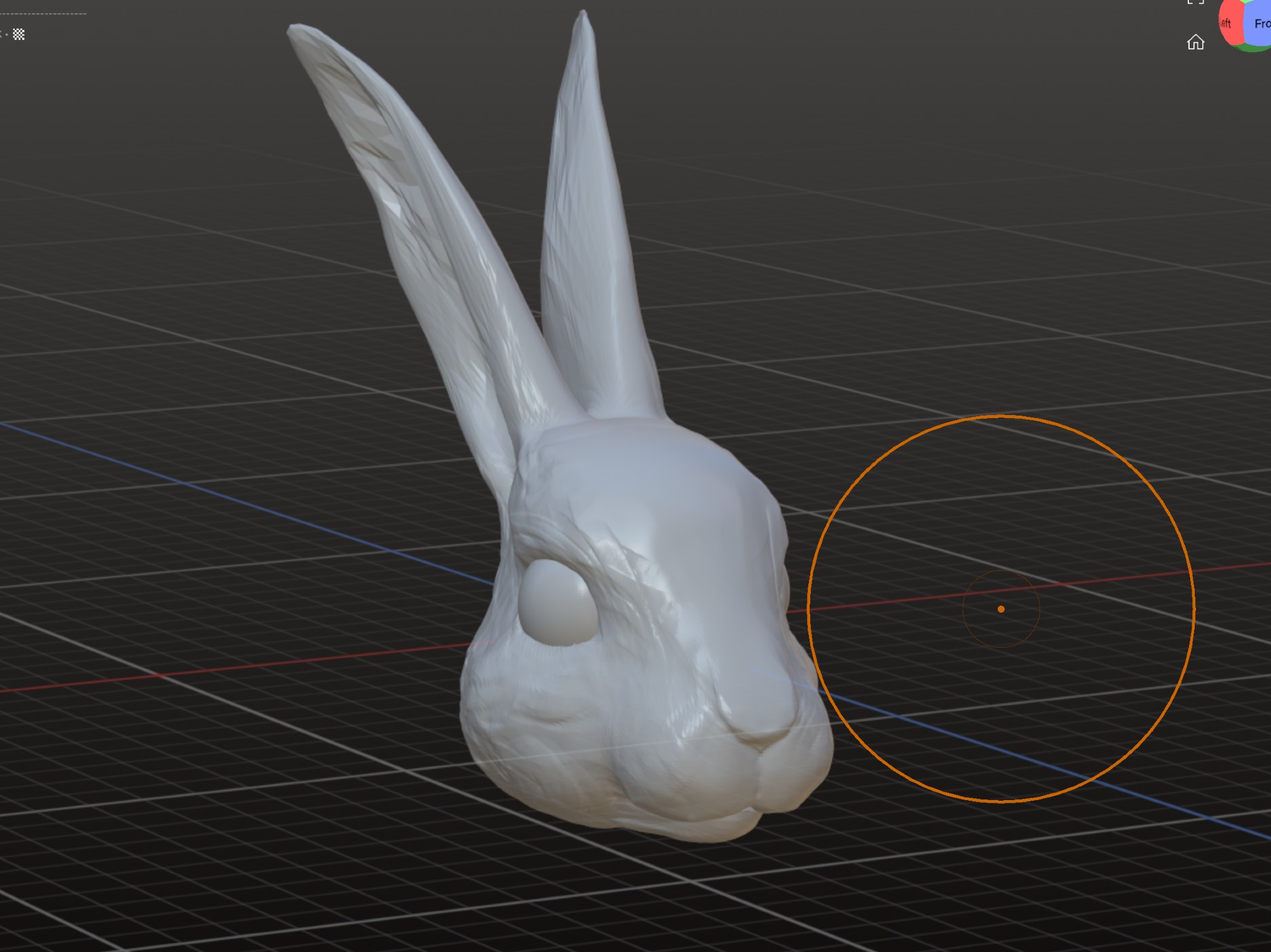
Task: Click the checkerboard icon at the top left
Action: pos(19,34)
